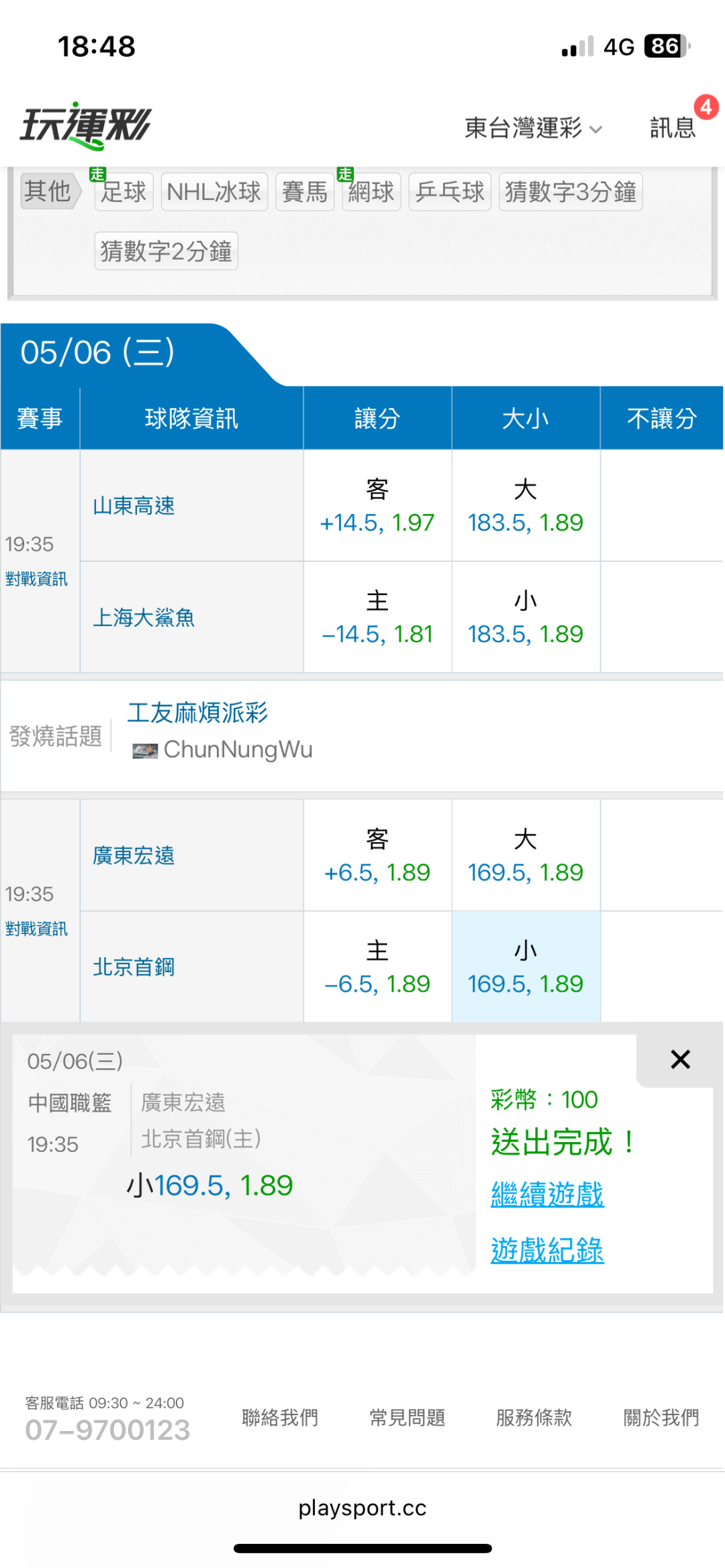Open the 遊戲紀錄 link
The height and width of the screenshot is (1568, 725).
coord(547,1250)
